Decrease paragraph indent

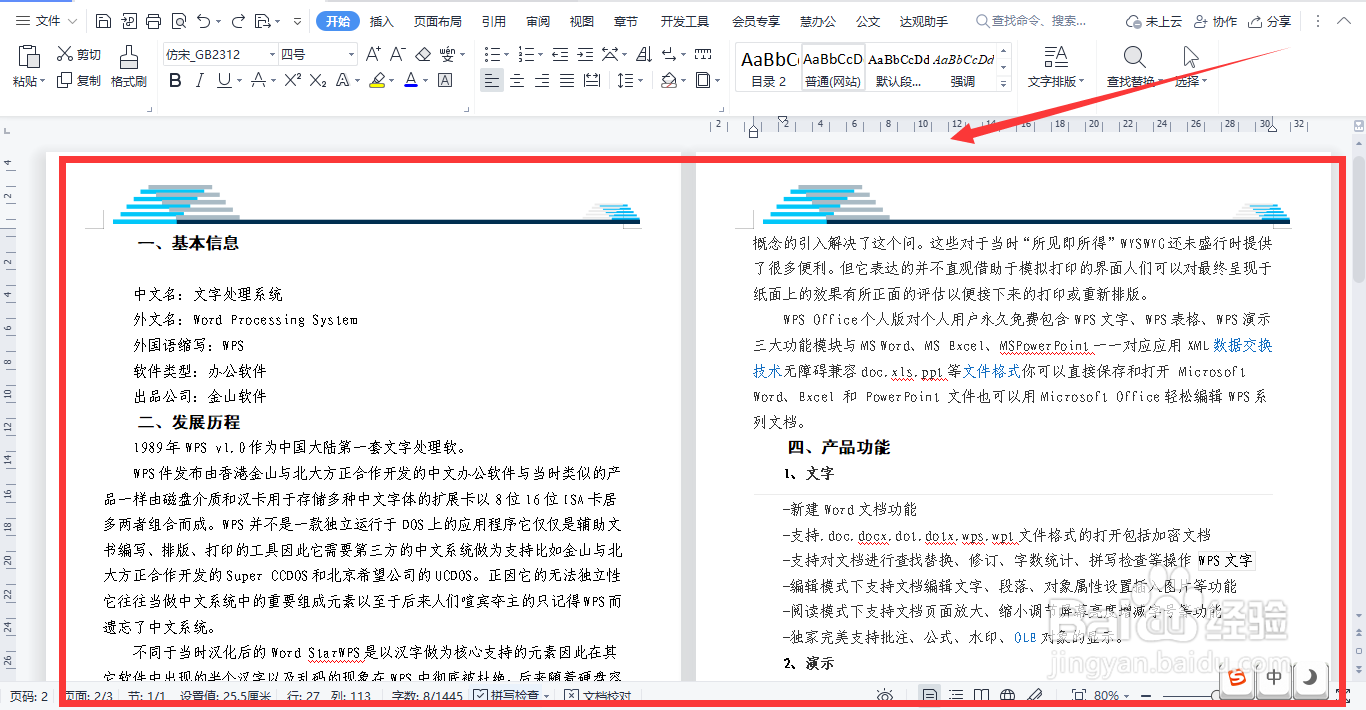coord(560,55)
